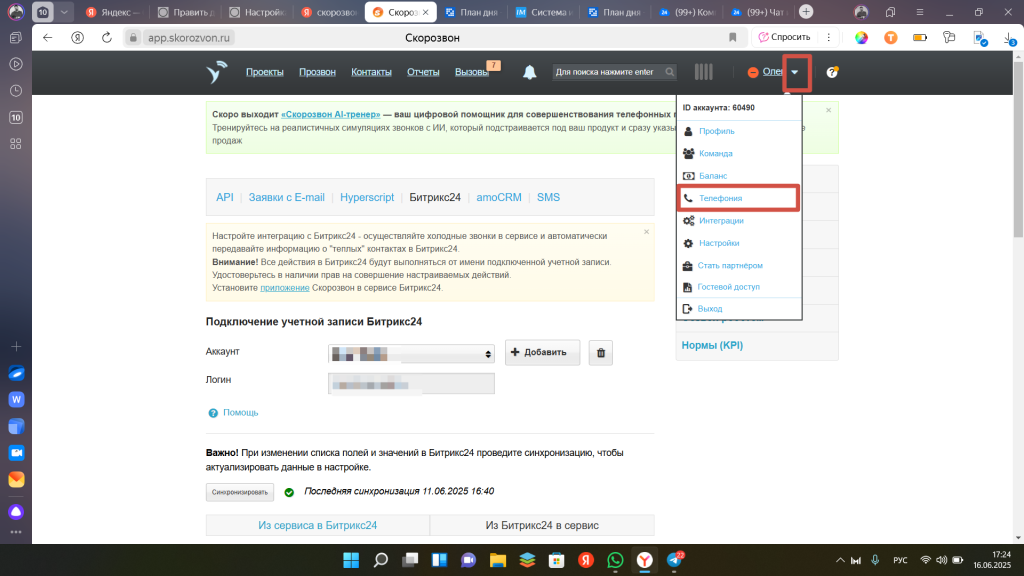Click the grid apps icon in the sidebar
Screen dimensions: 1024x576
(x=16, y=144)
